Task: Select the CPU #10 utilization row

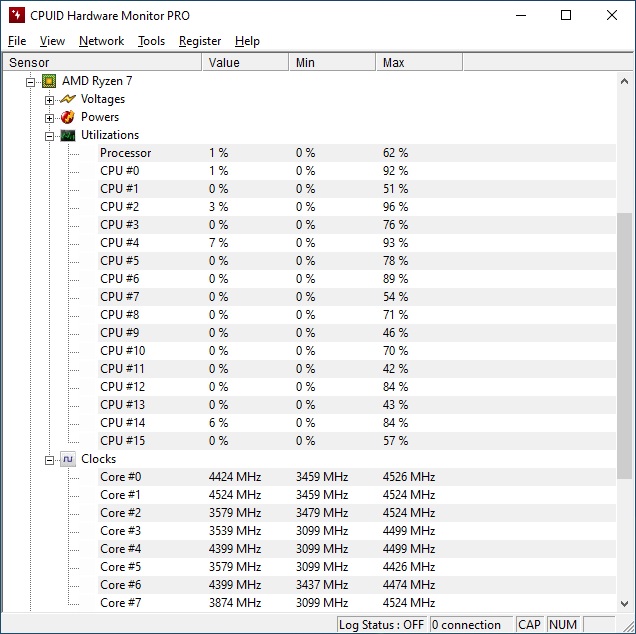Action: (x=357, y=351)
